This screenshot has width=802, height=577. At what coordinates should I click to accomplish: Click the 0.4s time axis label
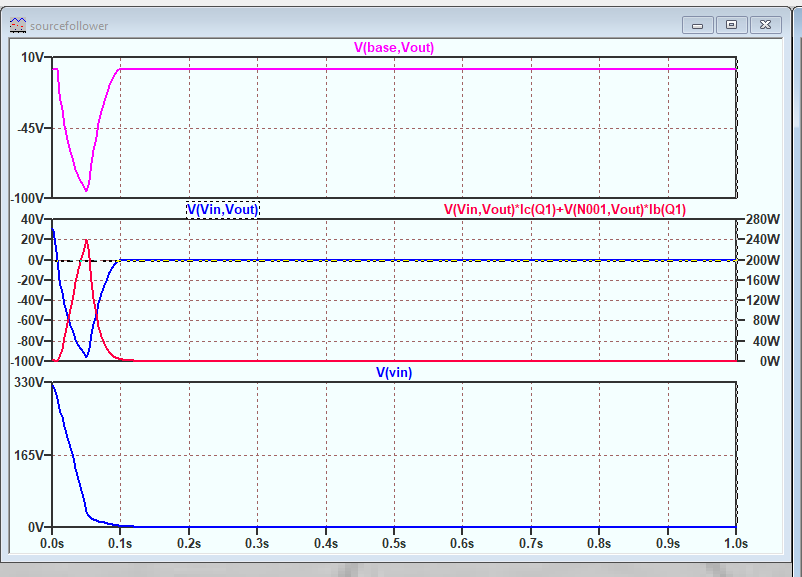pyautogui.click(x=326, y=544)
